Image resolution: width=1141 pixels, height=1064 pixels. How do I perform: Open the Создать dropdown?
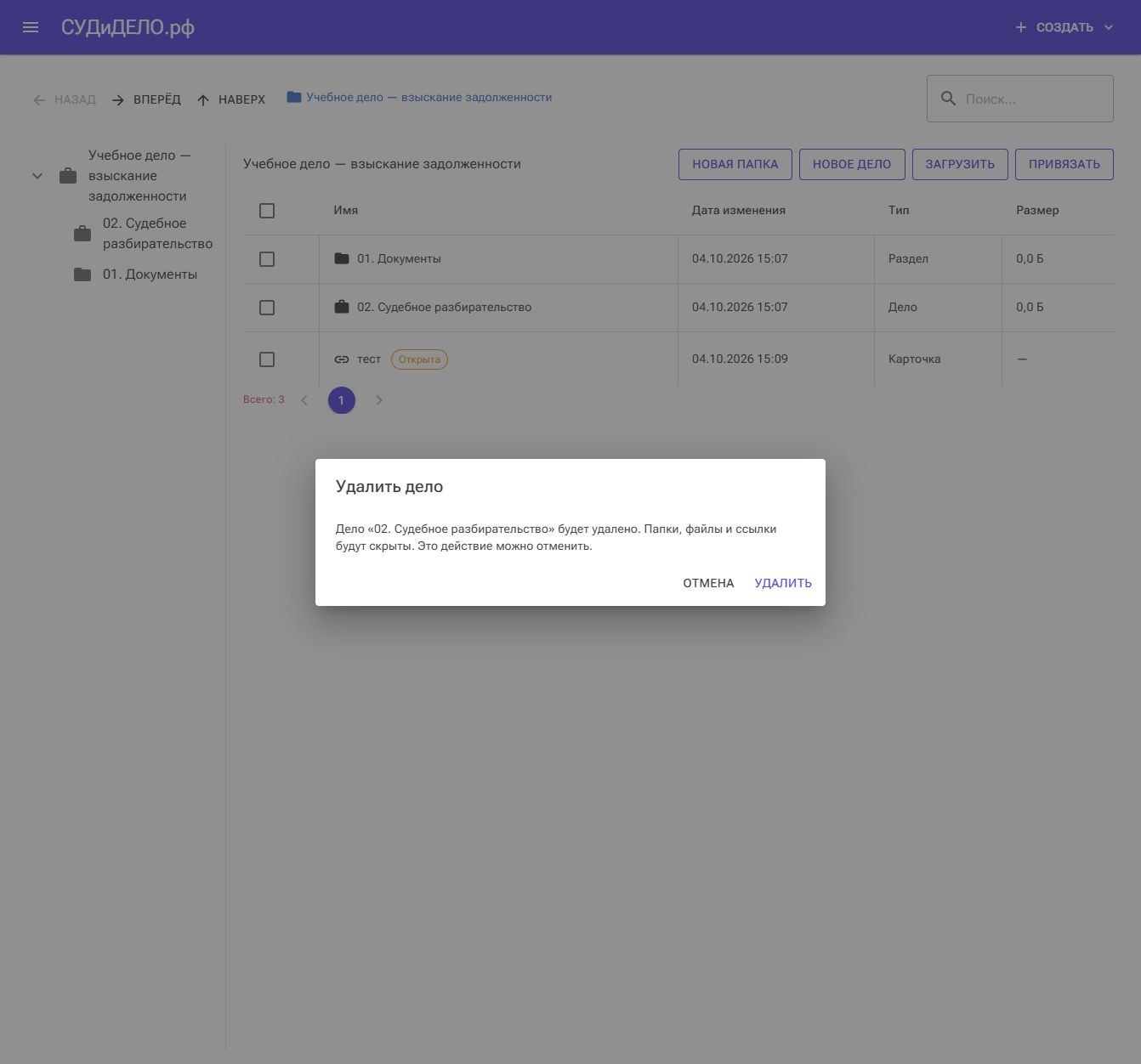click(x=1064, y=27)
